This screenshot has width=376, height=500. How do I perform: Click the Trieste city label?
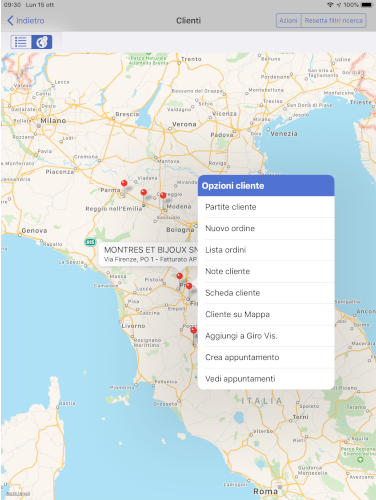[361, 102]
